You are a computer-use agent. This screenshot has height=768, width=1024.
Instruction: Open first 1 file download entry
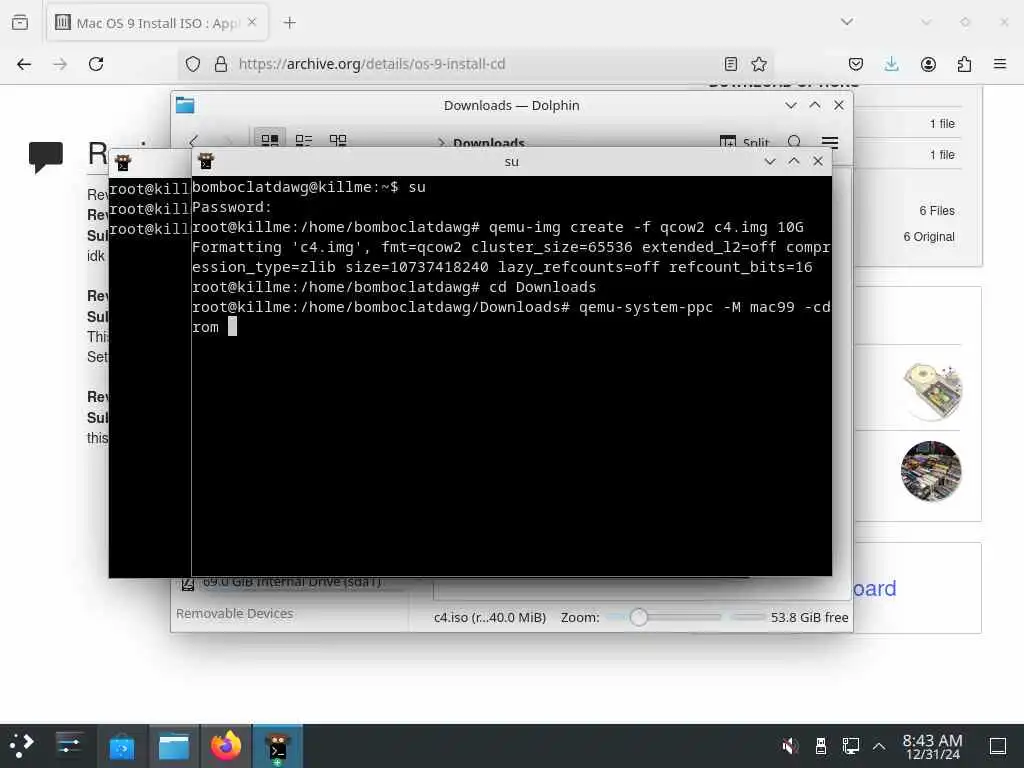click(x=942, y=123)
